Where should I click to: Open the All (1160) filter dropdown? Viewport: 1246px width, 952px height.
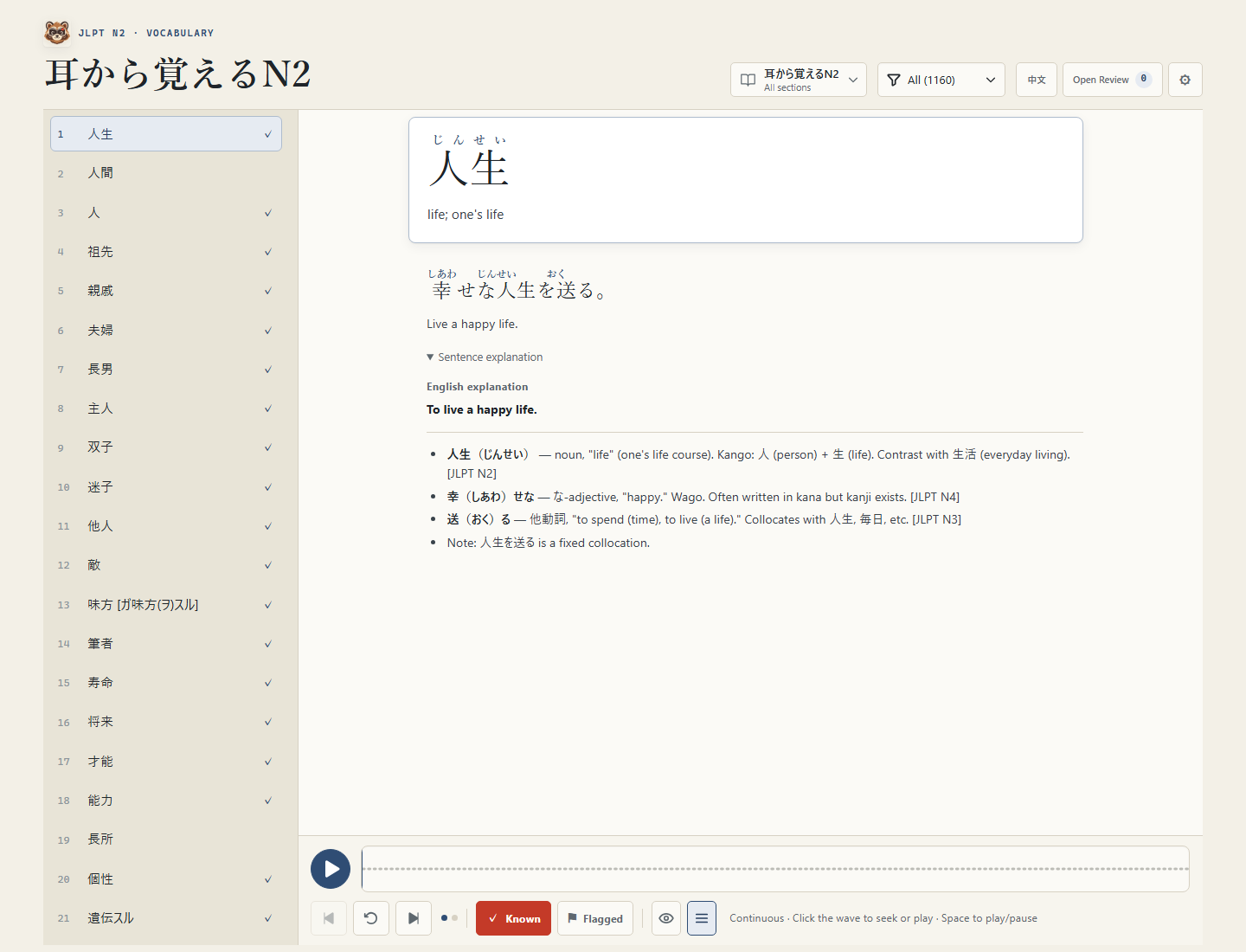pyautogui.click(x=941, y=80)
